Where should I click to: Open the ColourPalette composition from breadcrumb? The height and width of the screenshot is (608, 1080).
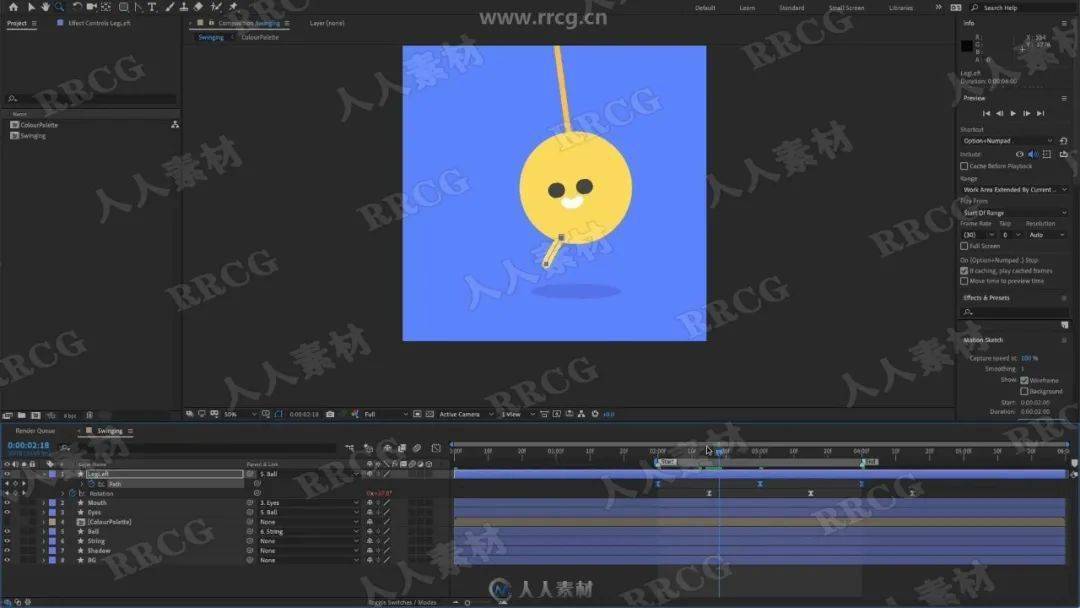click(x=260, y=37)
